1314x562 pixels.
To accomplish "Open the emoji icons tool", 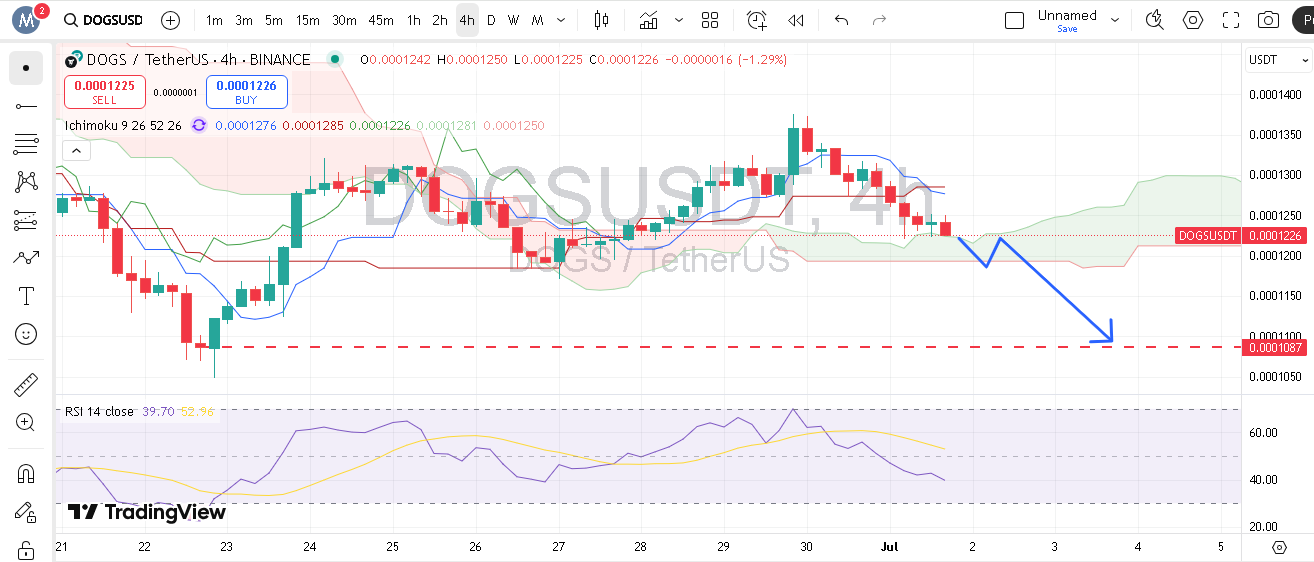I will coord(26,334).
